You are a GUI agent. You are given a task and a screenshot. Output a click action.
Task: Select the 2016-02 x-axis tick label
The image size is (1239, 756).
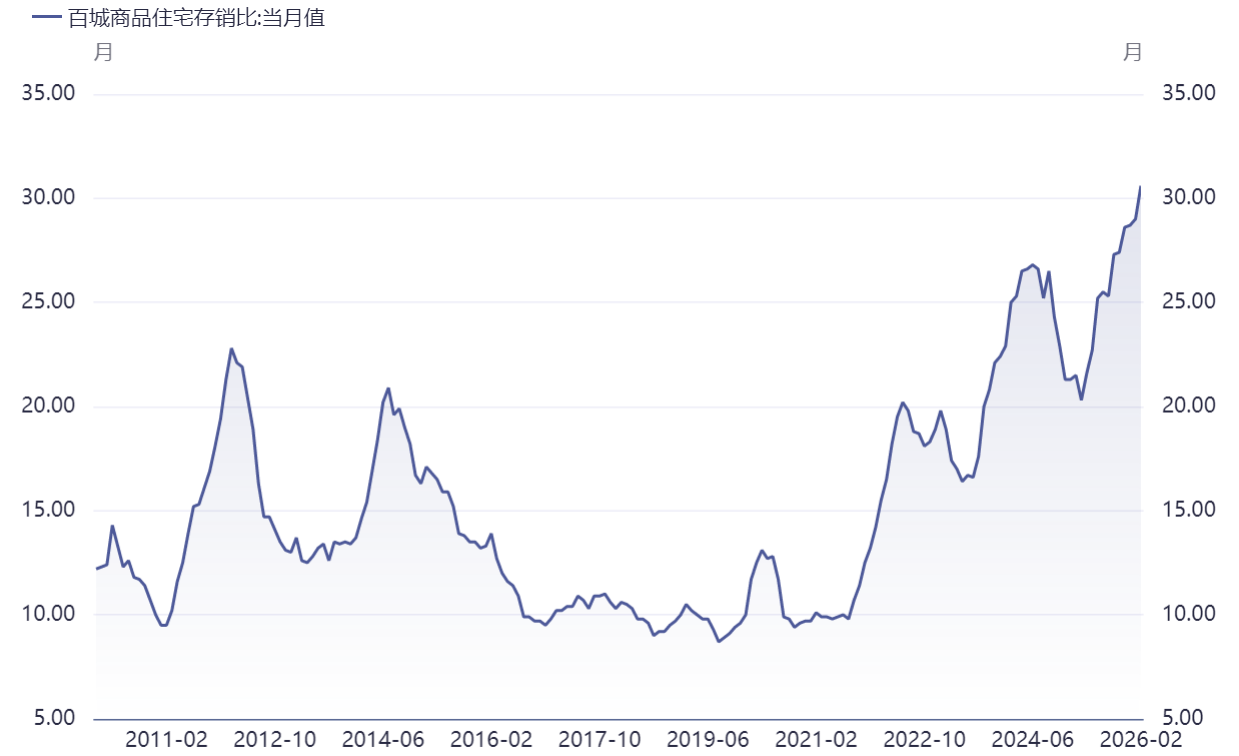(x=491, y=739)
